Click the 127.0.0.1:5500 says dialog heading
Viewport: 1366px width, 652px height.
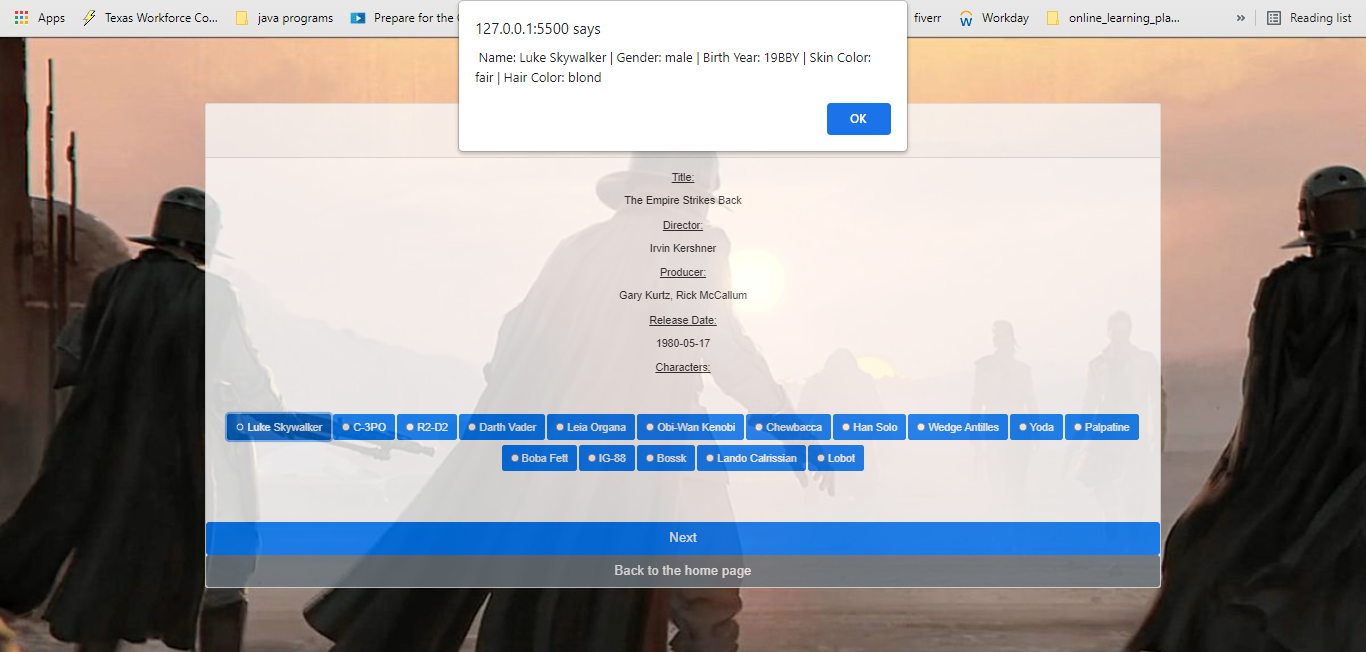coord(538,29)
